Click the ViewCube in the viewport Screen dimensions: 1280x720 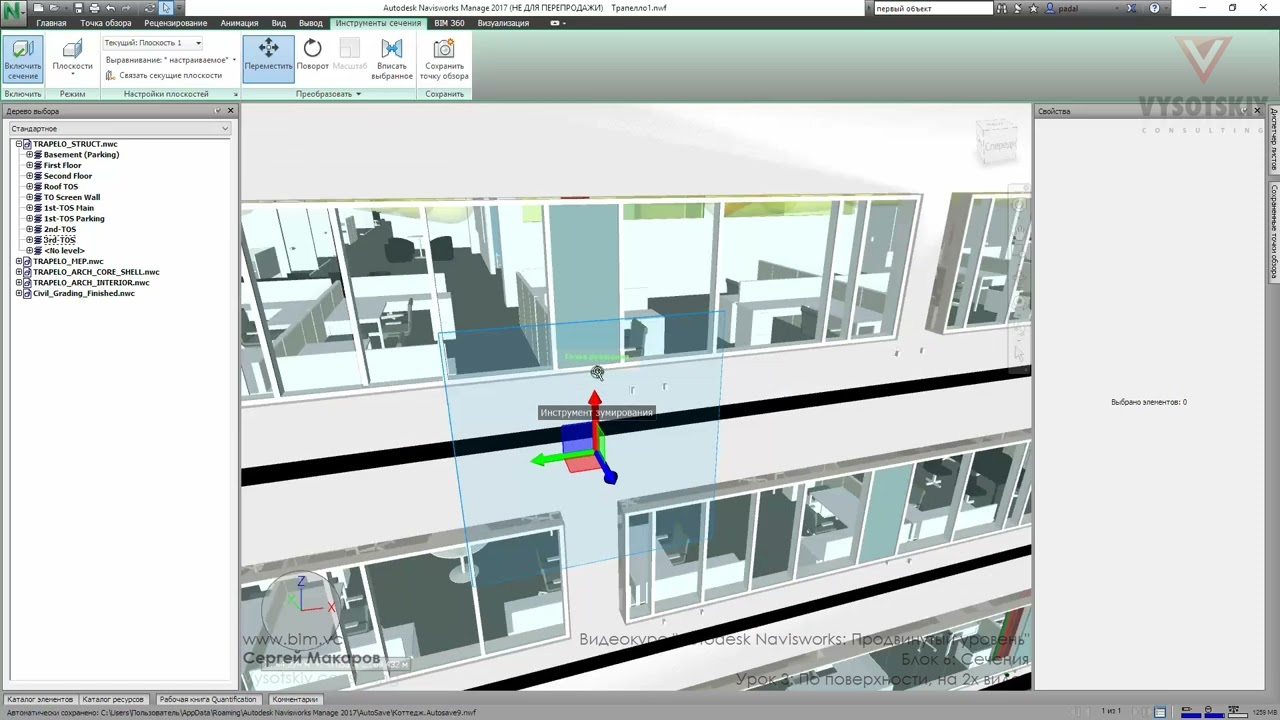coord(997,144)
